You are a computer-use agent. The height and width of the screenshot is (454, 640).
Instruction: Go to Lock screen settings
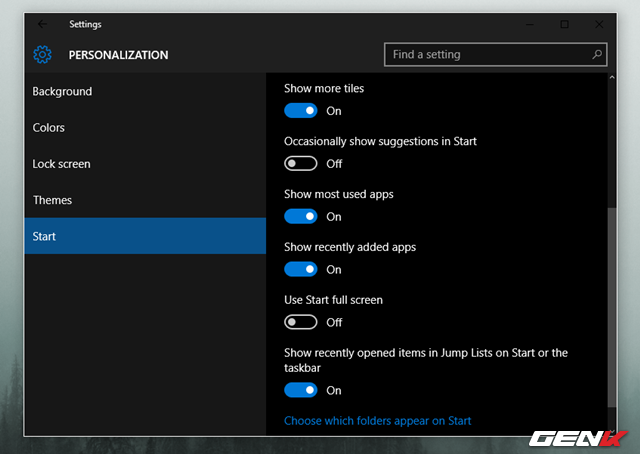pos(145,164)
